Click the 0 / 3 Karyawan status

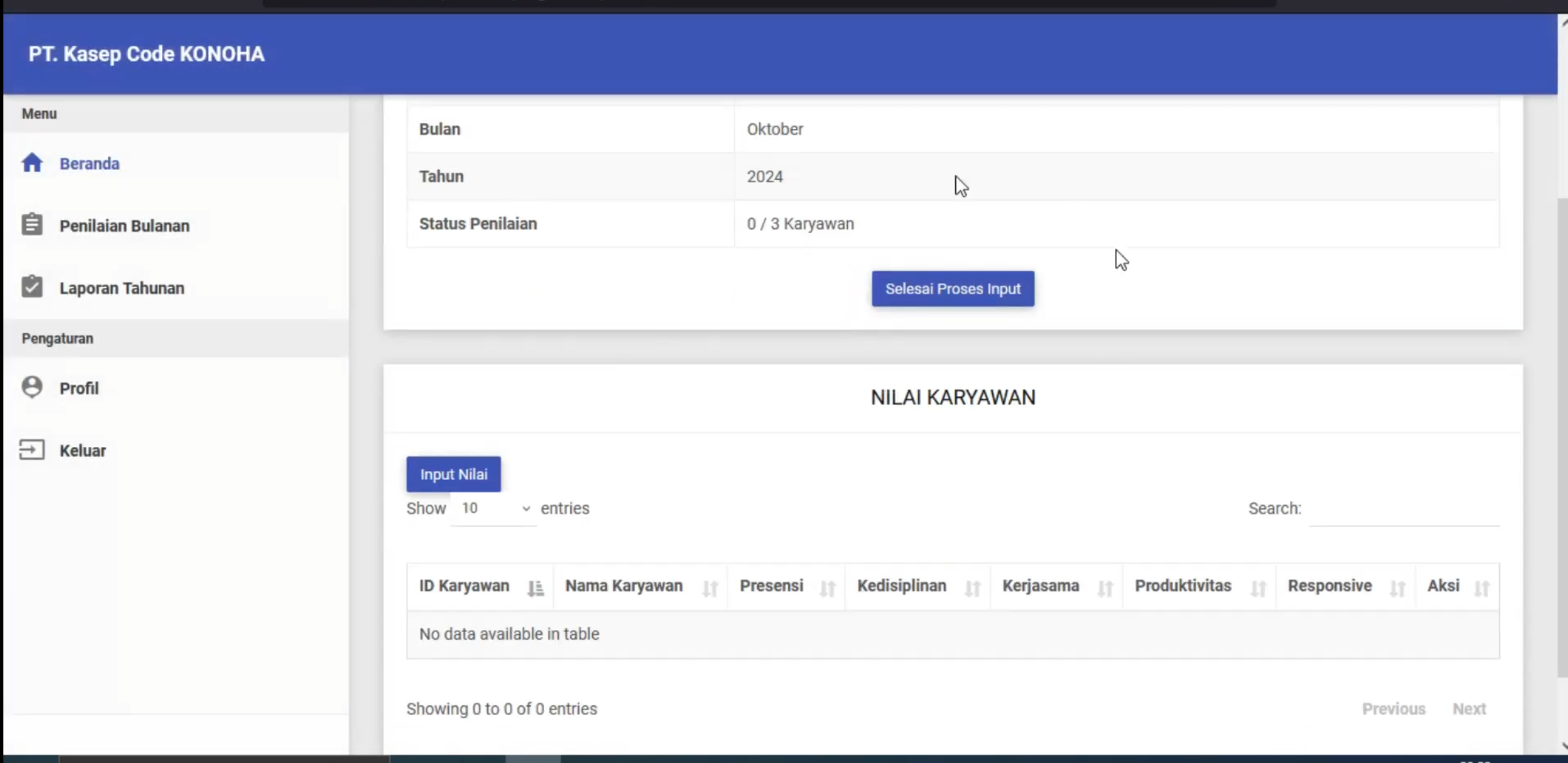coord(800,224)
